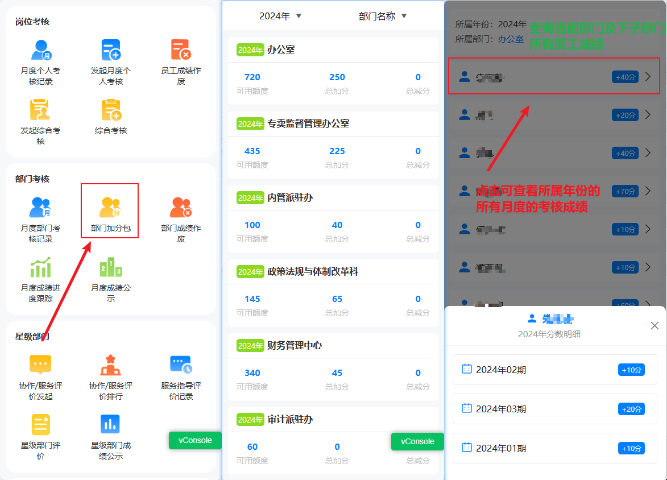Open the 2024年03期 score entry
667x480 pixels.
(555, 409)
